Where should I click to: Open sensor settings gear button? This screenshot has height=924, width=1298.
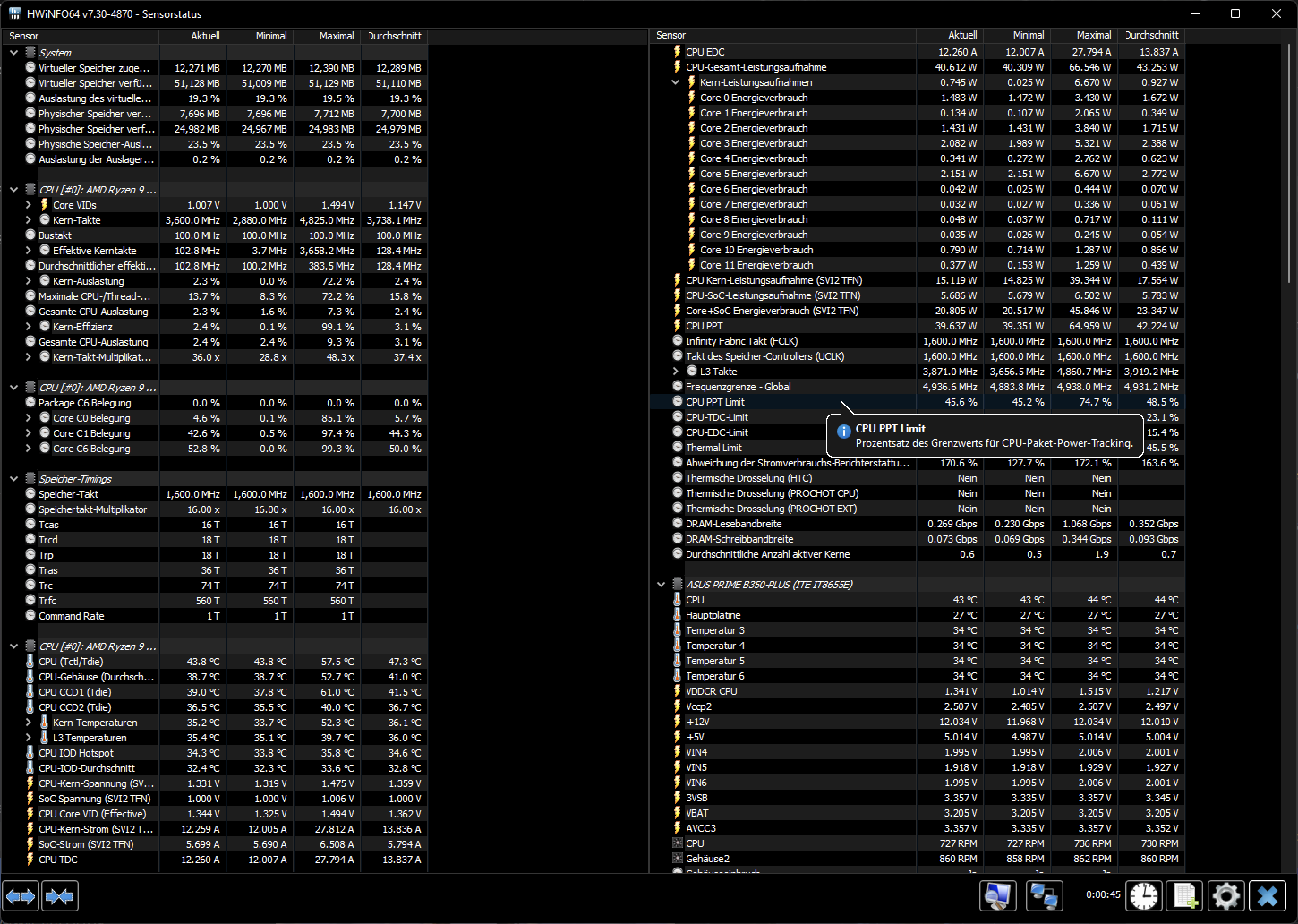click(1225, 896)
